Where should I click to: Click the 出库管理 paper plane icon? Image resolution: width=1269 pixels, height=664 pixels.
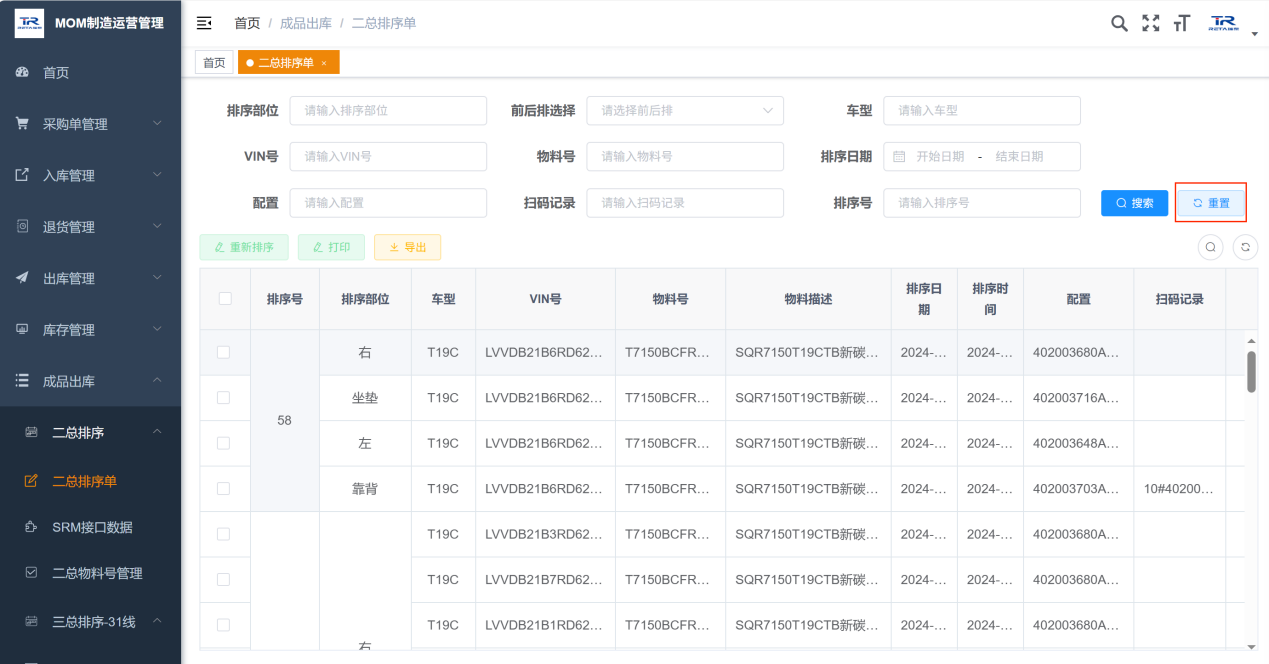tap(22, 278)
